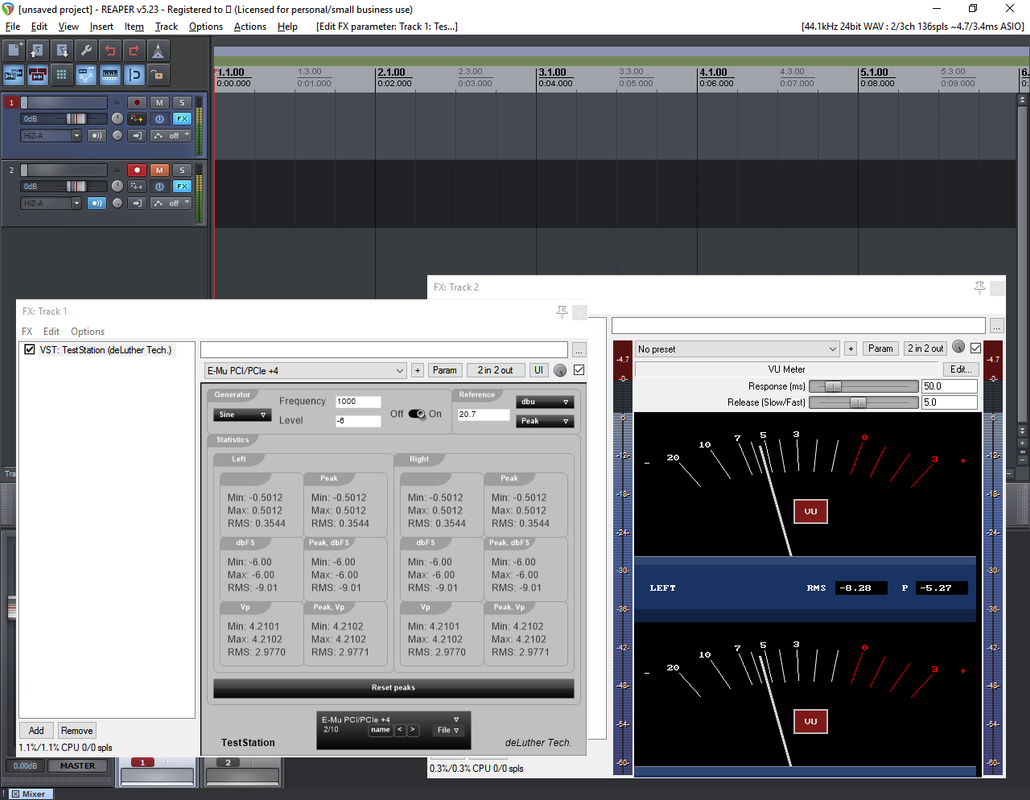Click the Undo arrow icon
Image resolution: width=1030 pixels, height=800 pixels.
(110, 50)
